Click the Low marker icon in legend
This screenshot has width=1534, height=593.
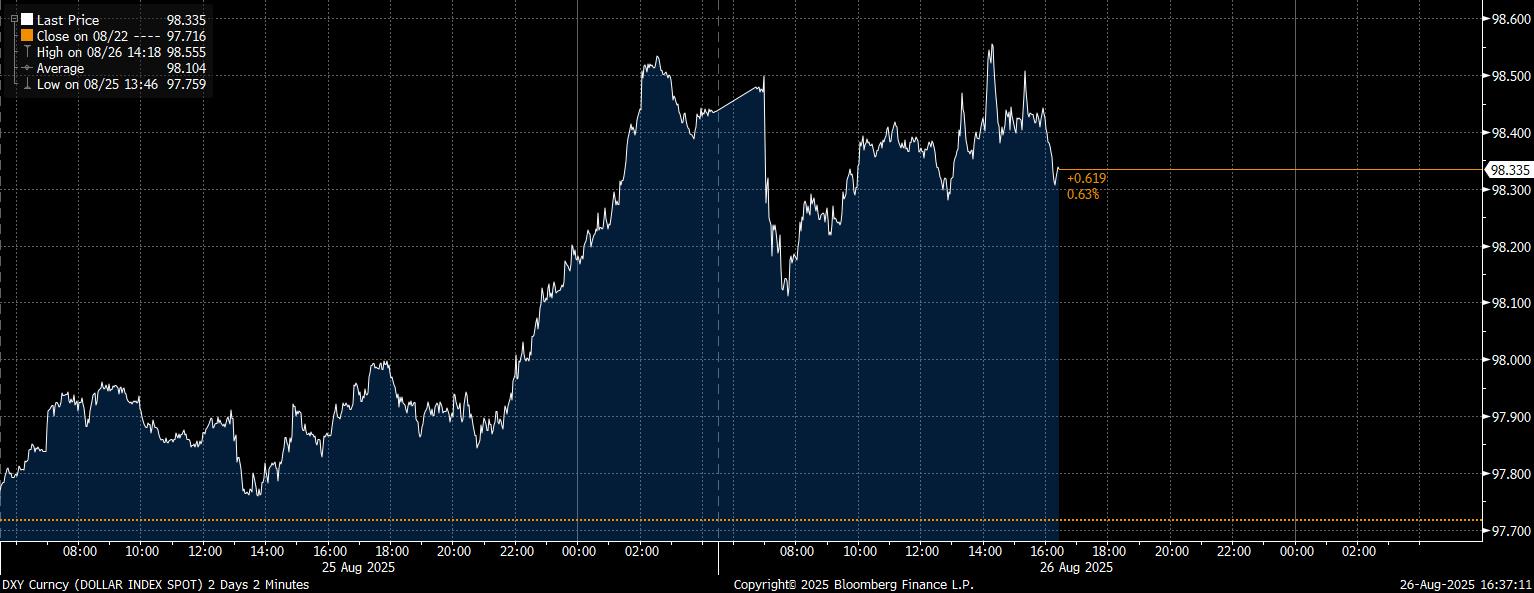27,85
